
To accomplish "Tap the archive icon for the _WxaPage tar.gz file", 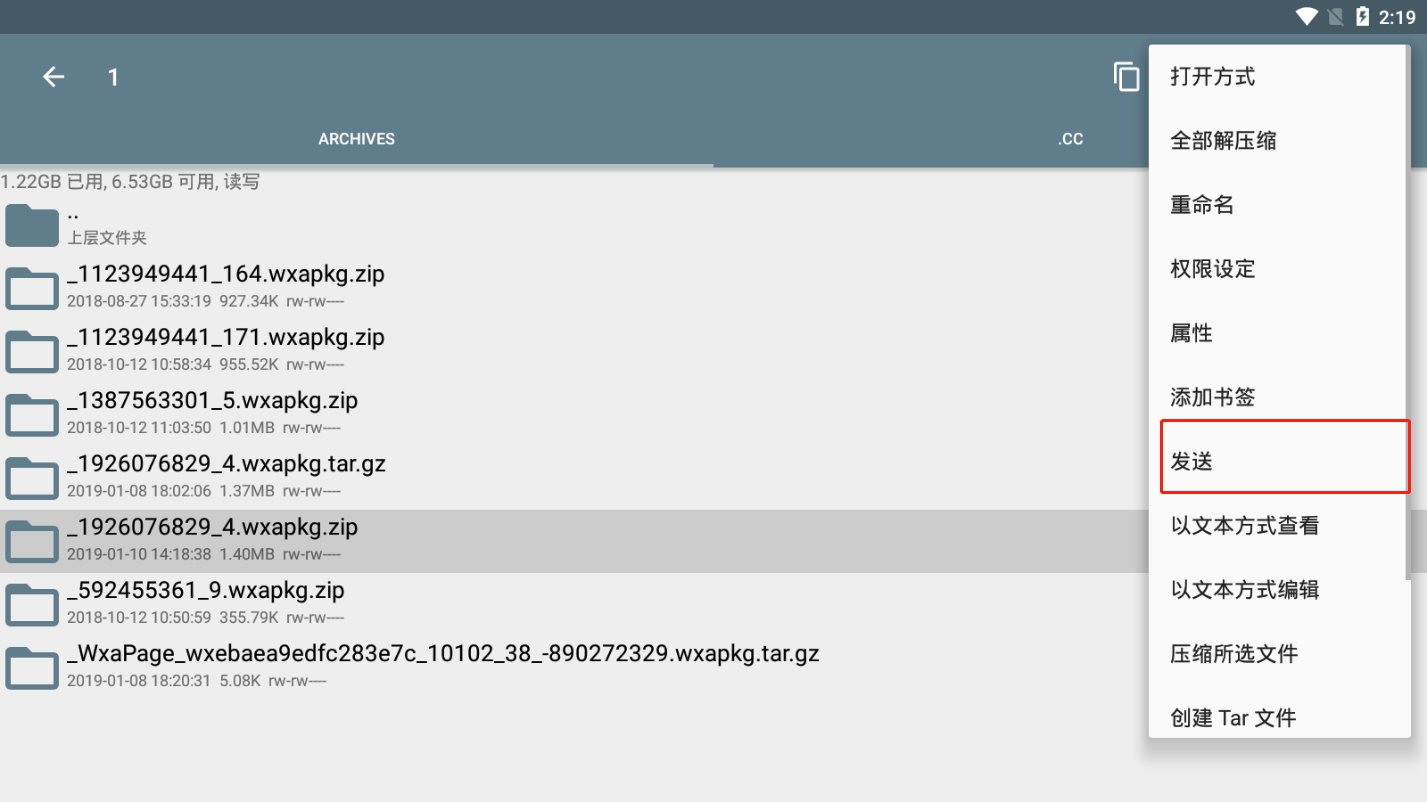I will point(32,668).
